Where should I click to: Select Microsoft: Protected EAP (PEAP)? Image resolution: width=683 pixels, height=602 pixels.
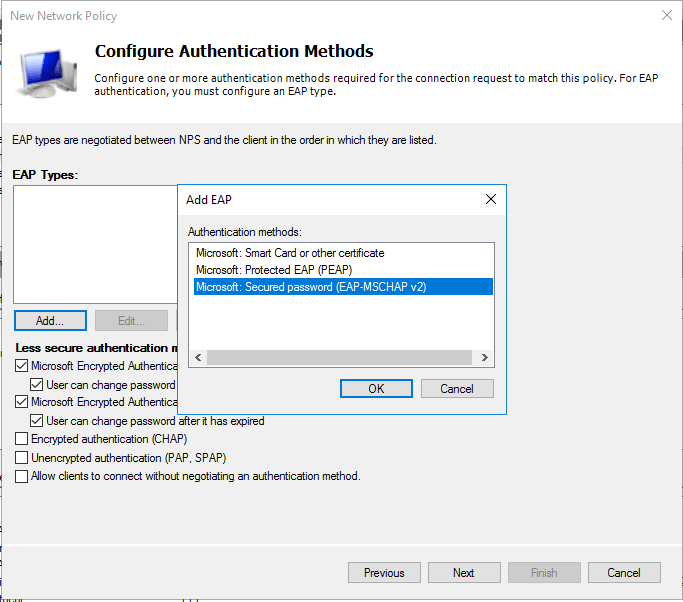pyautogui.click(x=343, y=270)
